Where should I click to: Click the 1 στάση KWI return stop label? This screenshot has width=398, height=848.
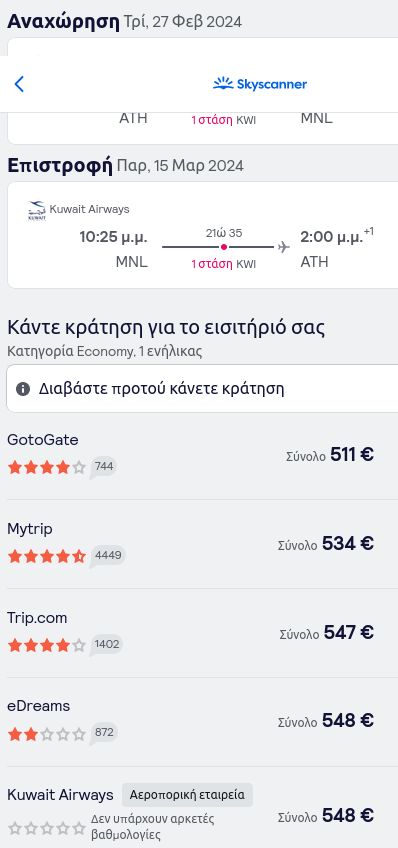click(223, 264)
